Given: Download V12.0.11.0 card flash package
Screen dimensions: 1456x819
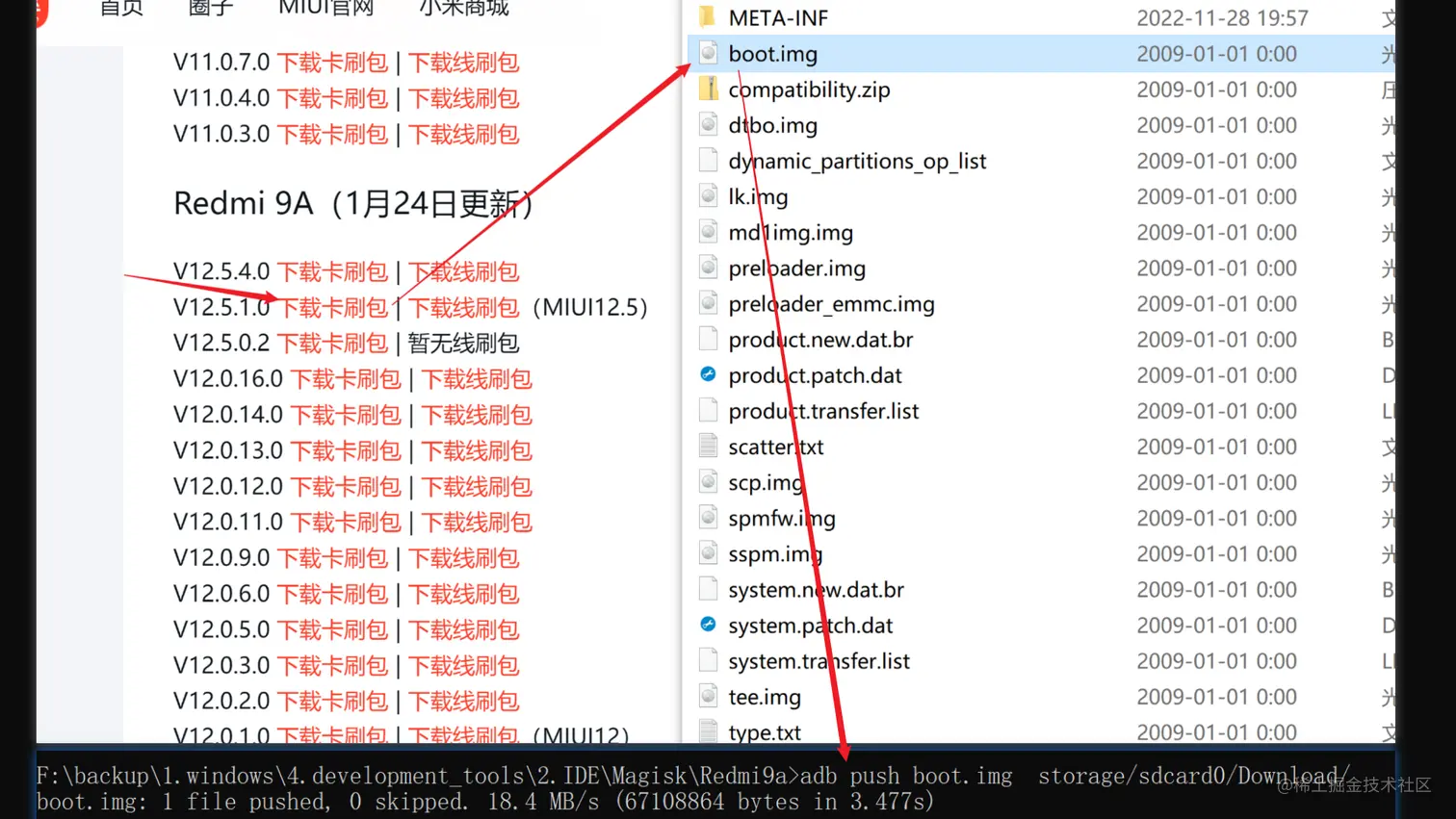Looking at the screenshot, I should 346,522.
